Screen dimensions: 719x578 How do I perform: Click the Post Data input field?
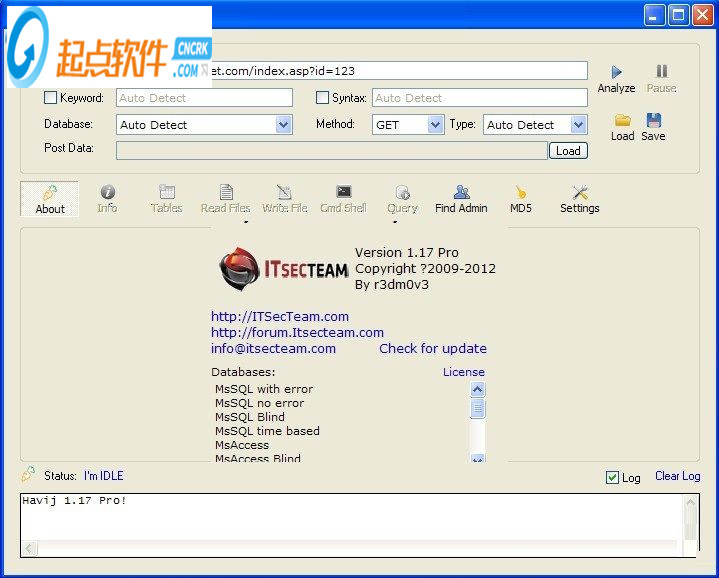pos(332,151)
